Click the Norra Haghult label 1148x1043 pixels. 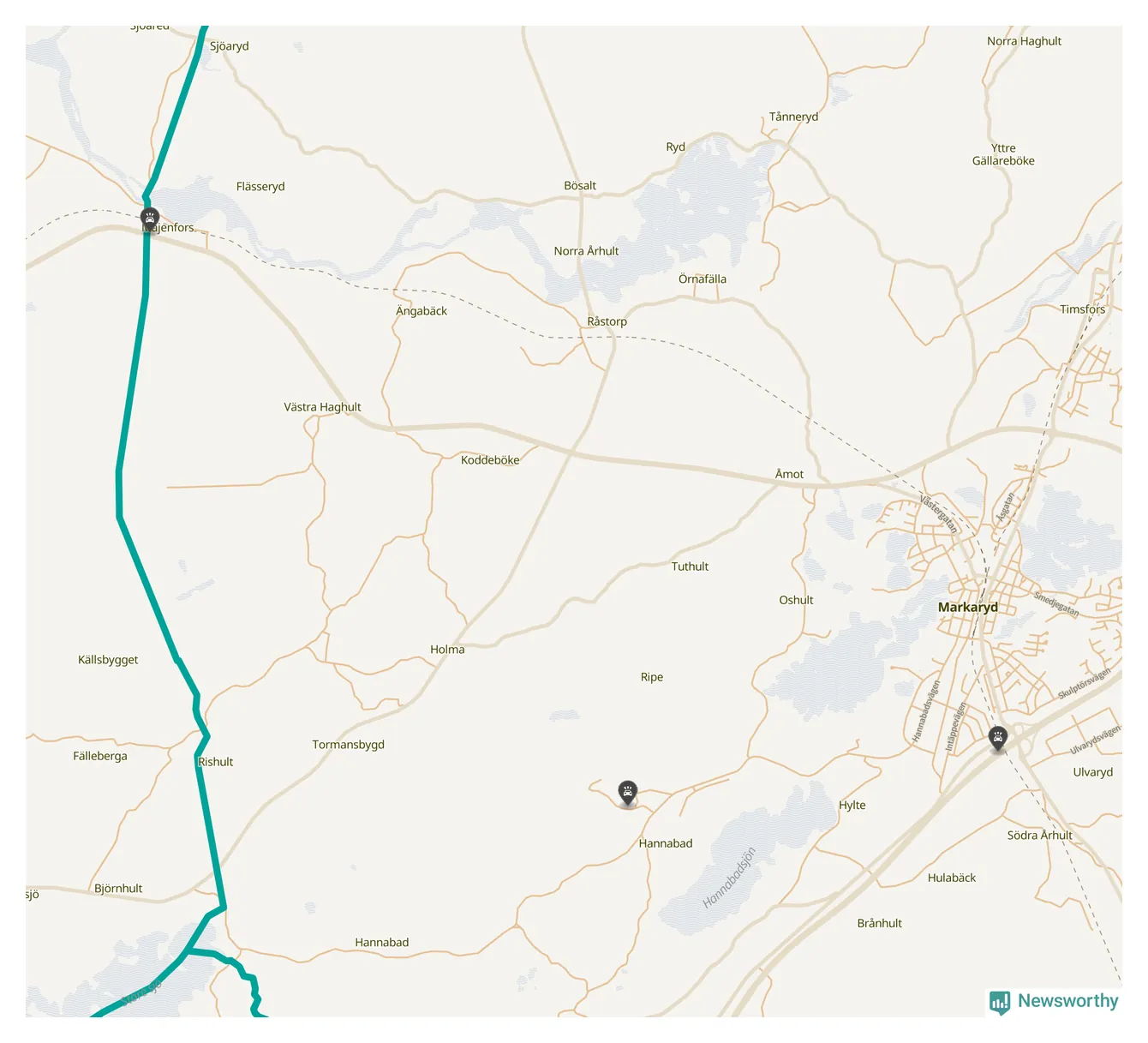[1024, 41]
